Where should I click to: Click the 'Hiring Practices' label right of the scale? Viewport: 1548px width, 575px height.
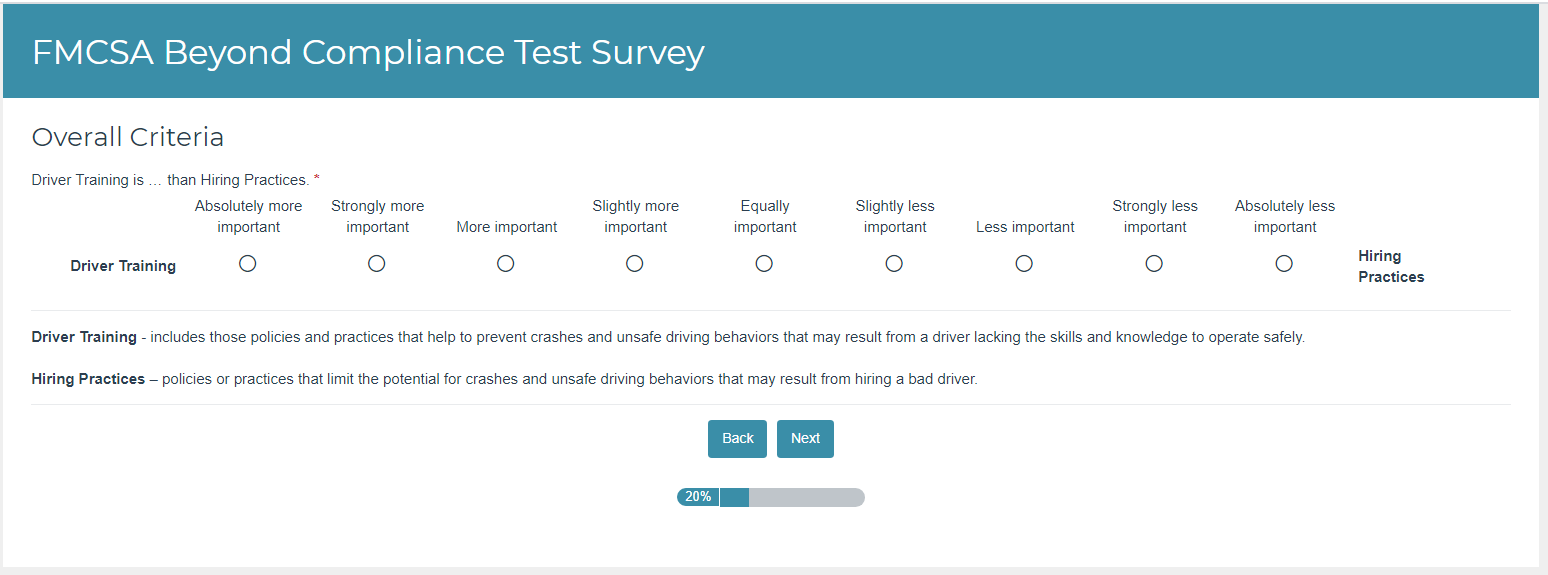[x=1390, y=266]
